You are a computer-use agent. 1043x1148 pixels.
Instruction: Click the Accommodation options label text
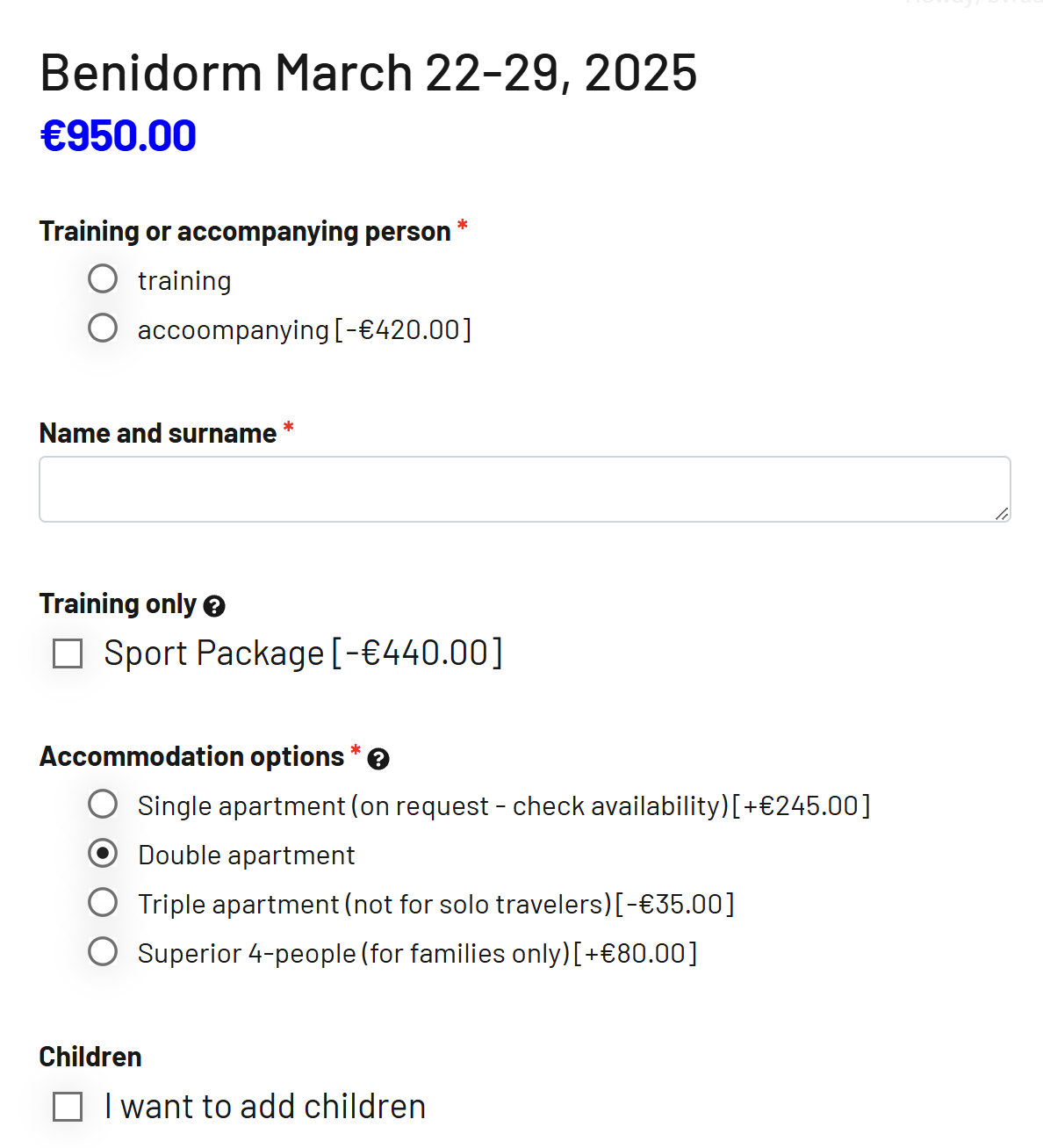pyautogui.click(x=191, y=756)
